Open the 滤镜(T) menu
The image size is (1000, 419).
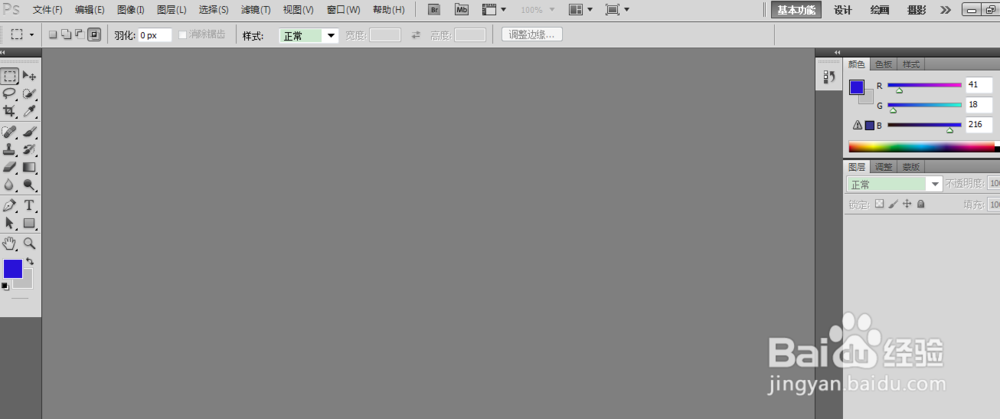[x=256, y=10]
